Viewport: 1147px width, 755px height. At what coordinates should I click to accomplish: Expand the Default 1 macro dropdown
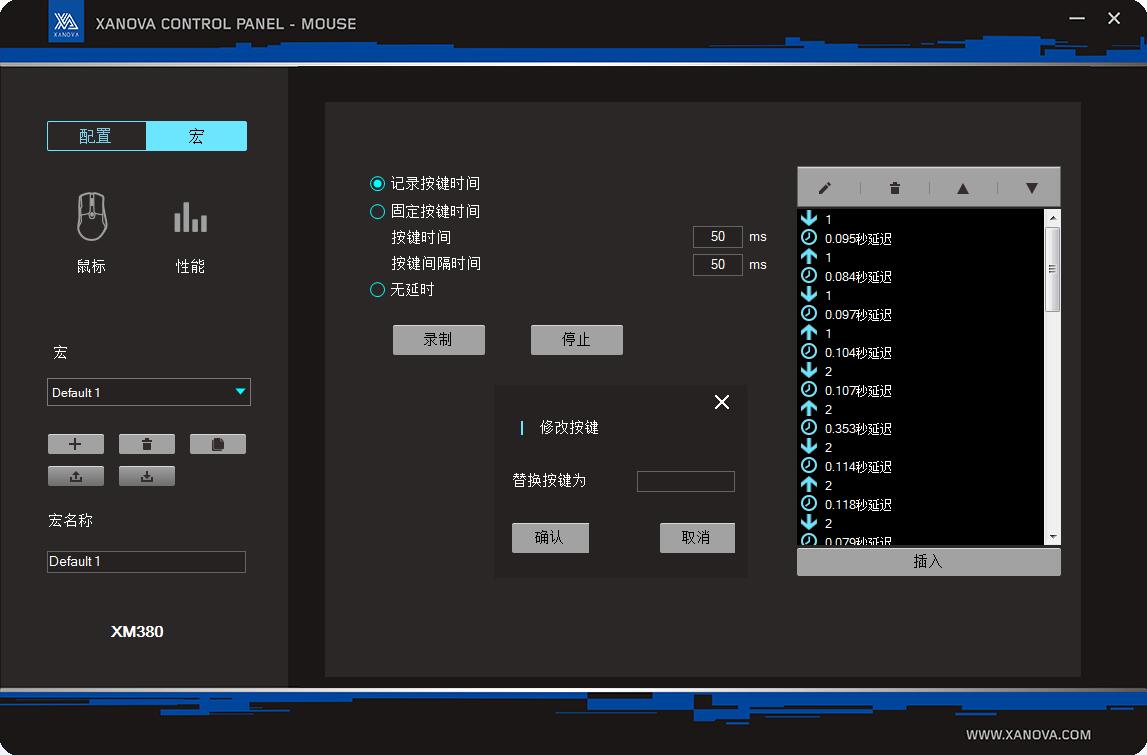[240, 392]
